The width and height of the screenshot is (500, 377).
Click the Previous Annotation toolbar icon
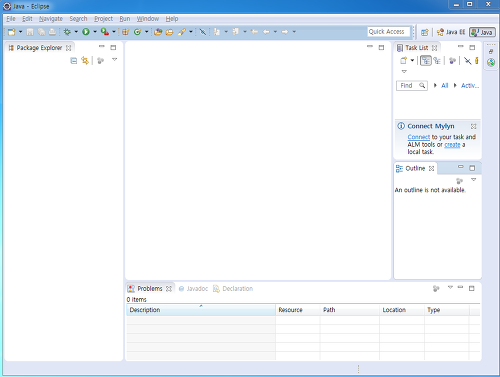point(236,32)
